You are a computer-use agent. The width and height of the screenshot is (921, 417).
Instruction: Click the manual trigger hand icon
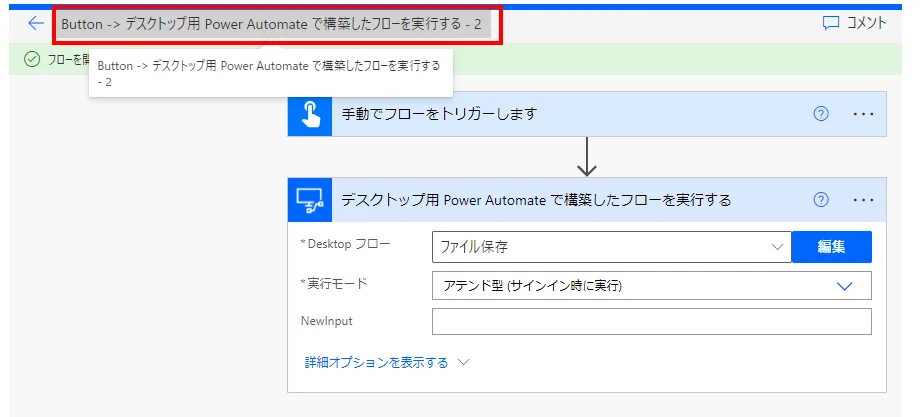tap(309, 114)
